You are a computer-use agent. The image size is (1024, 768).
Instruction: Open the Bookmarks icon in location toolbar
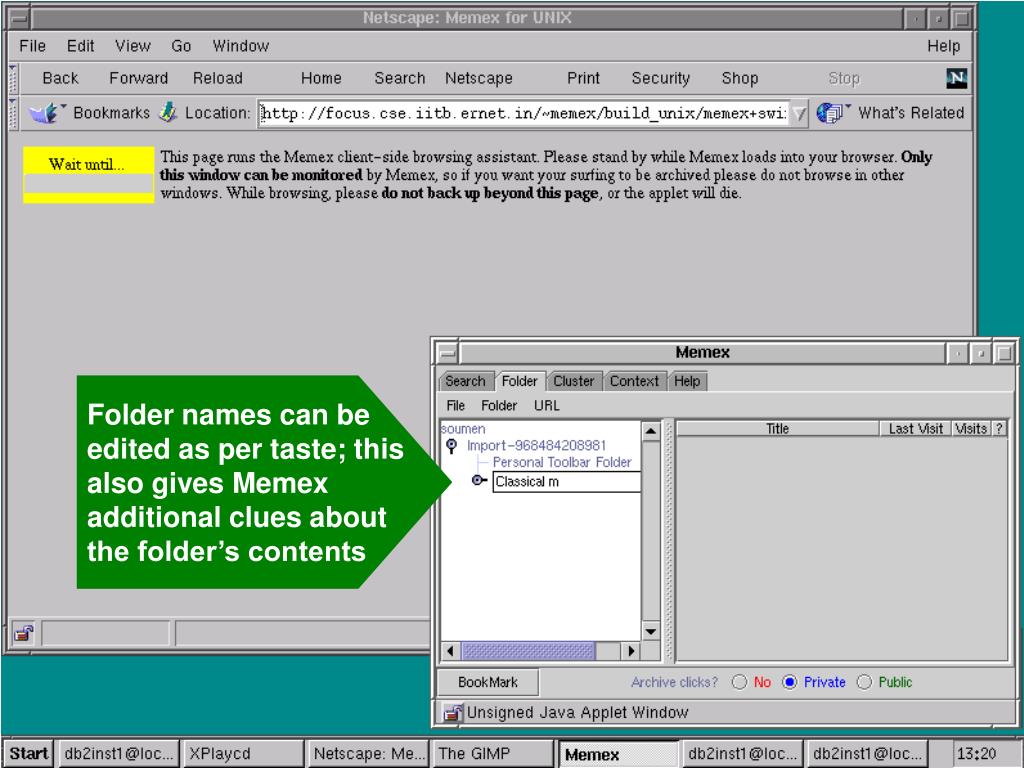45,113
